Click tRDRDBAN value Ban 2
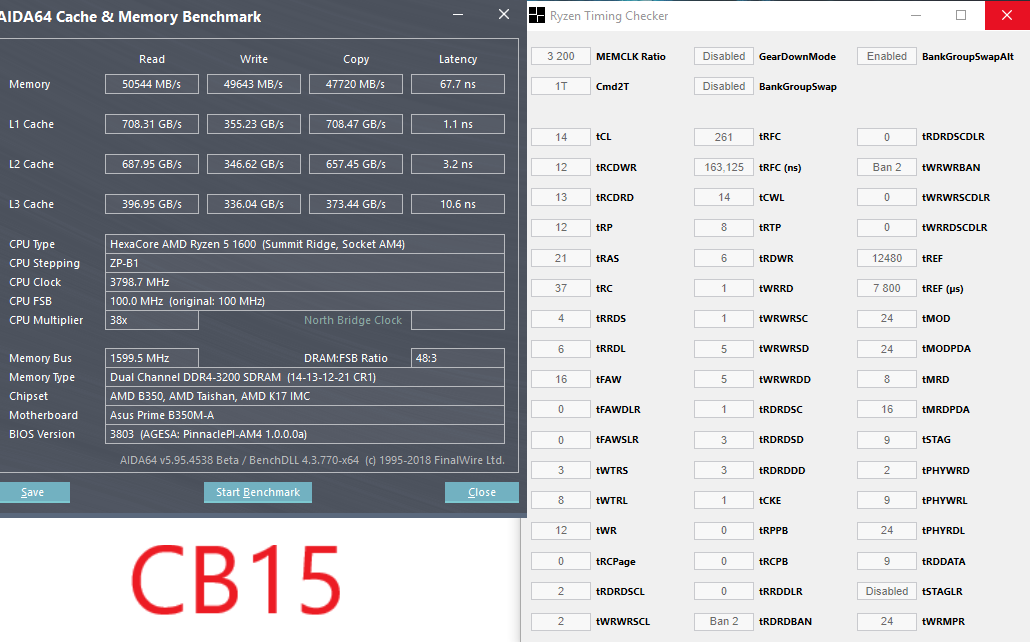 (723, 621)
